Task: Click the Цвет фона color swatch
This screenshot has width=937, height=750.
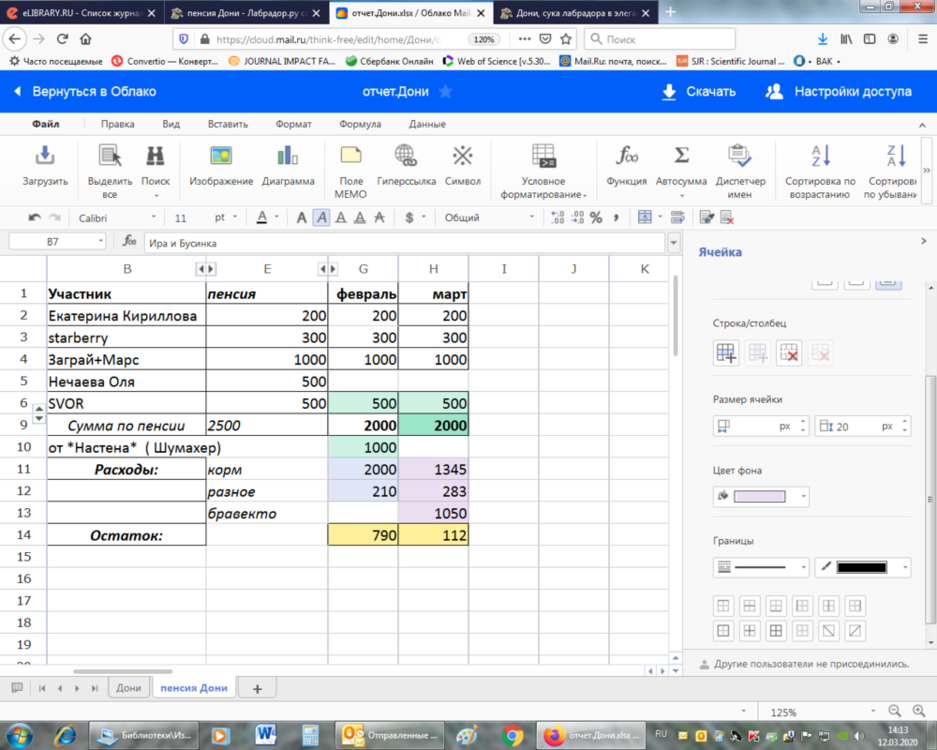Action: (x=760, y=496)
